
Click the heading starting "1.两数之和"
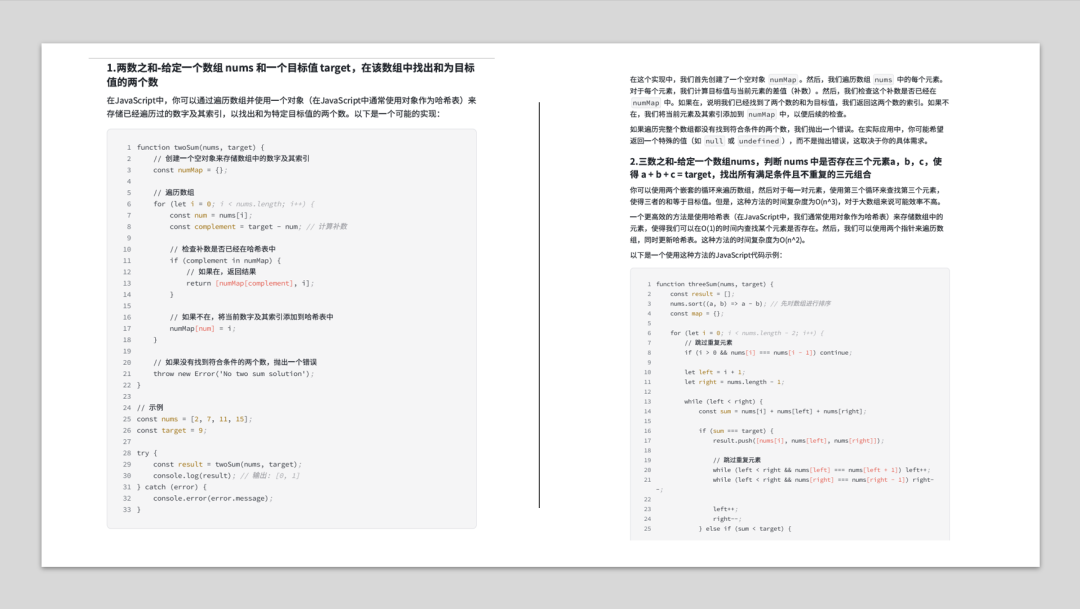pyautogui.click(x=291, y=74)
